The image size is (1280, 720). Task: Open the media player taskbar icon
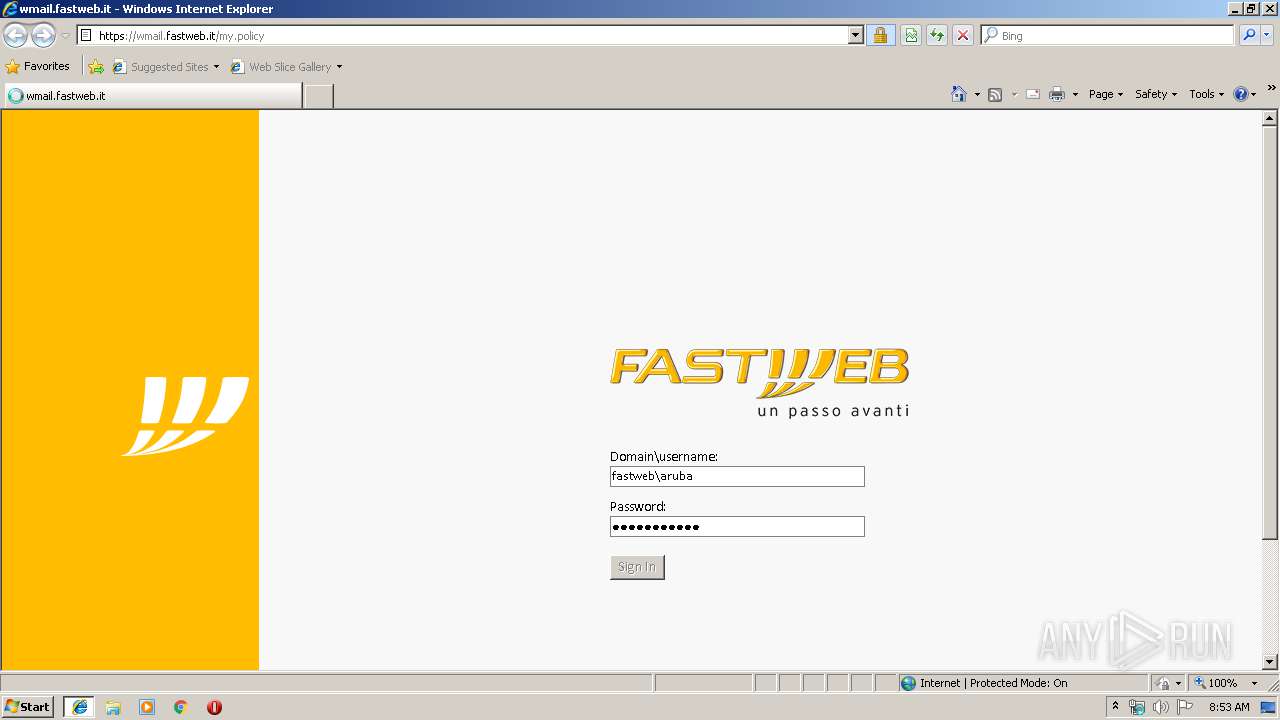tap(147, 707)
